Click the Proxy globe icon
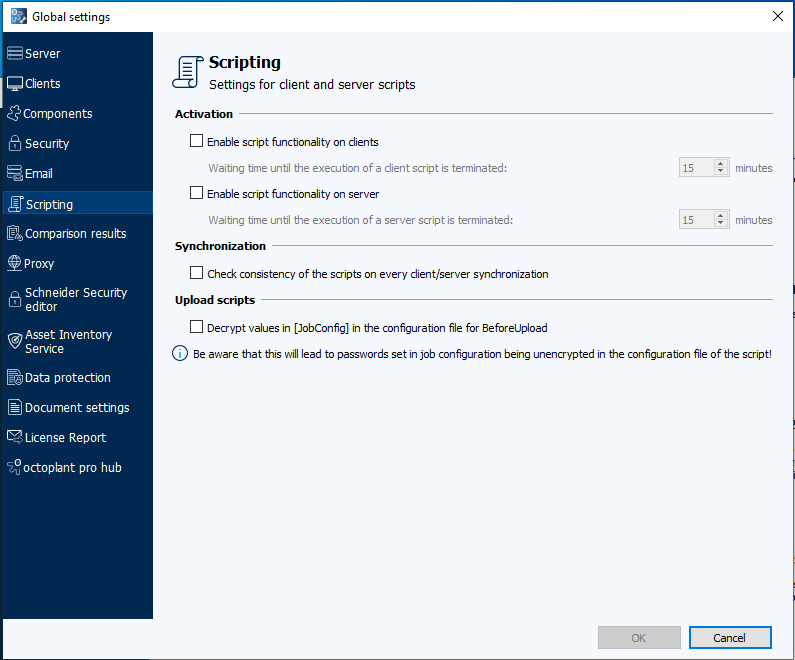This screenshot has width=795, height=660. click(14, 263)
